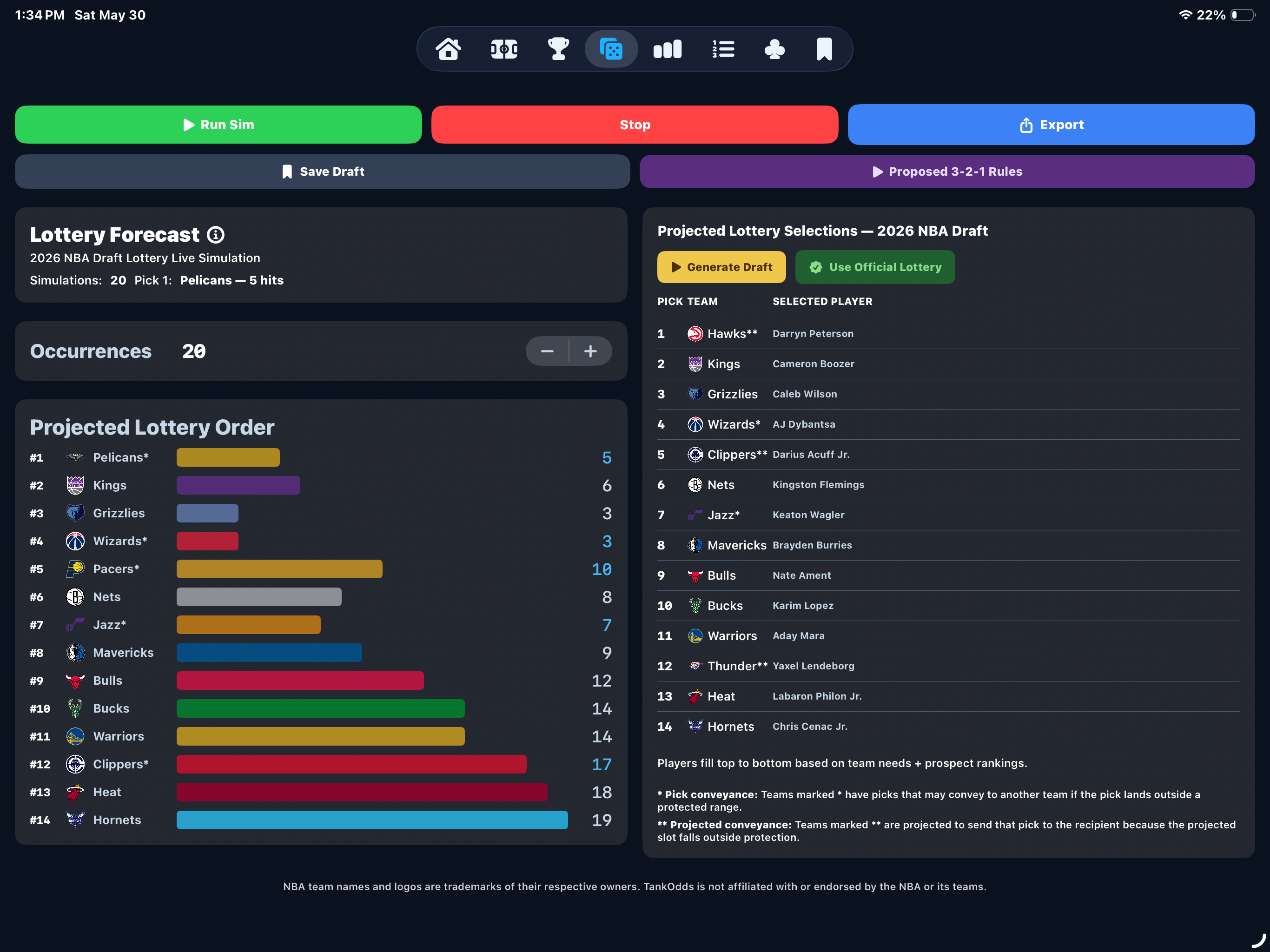Screen dimensions: 1270x952
Task: Click the 1:34 PM clock in status bar
Action: [40, 15]
